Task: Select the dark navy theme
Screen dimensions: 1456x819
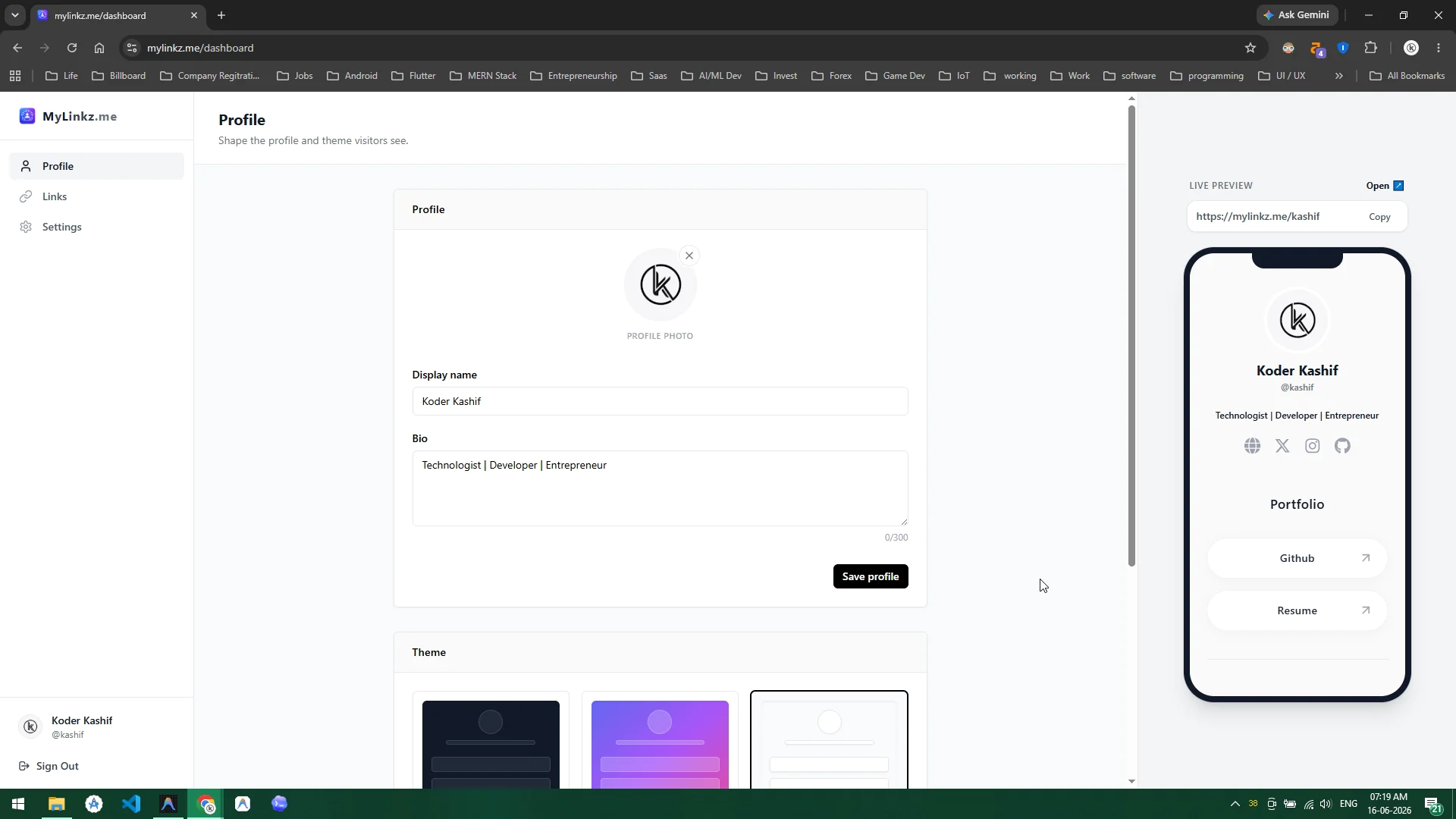Action: click(x=491, y=740)
